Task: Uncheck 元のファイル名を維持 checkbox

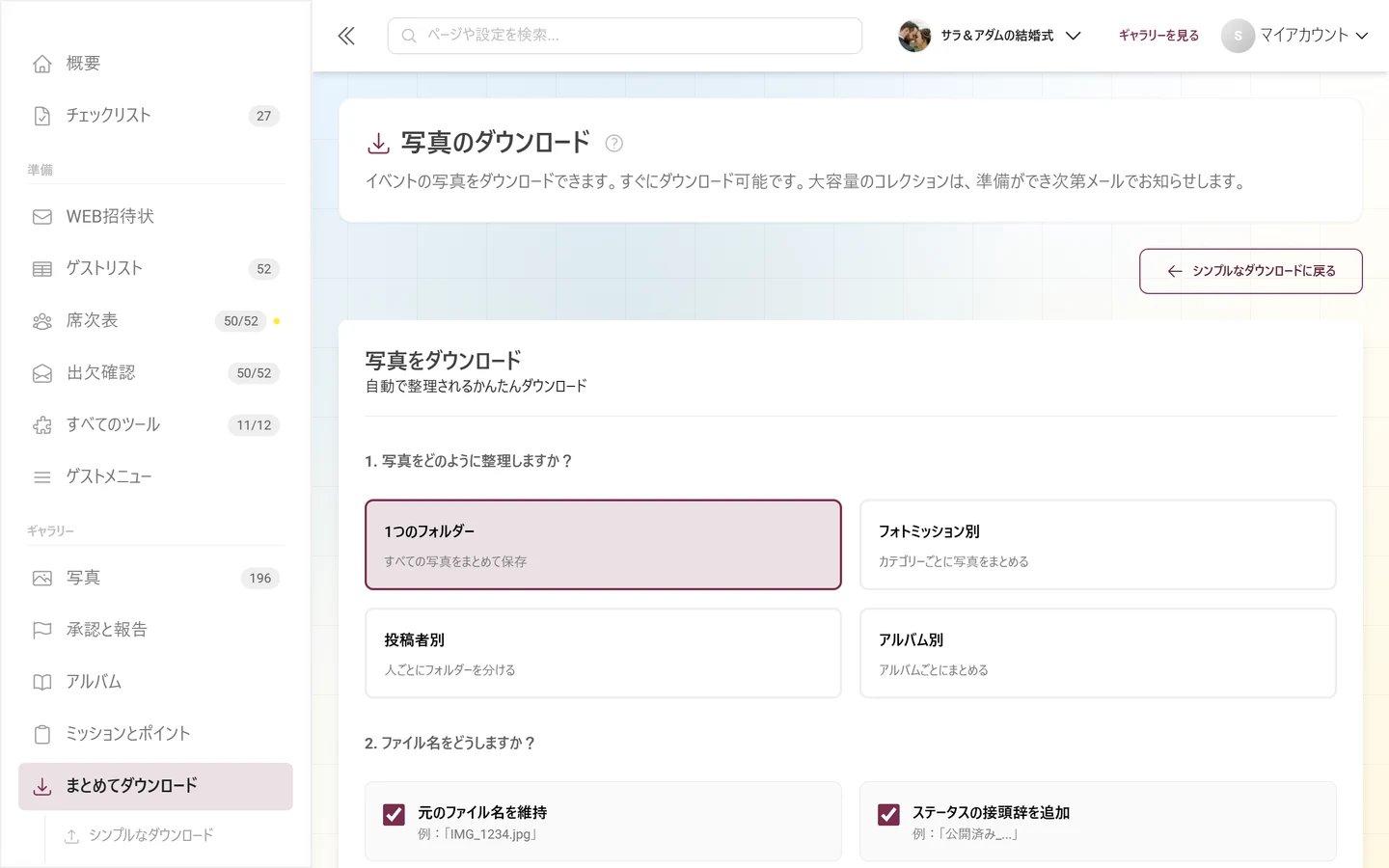Action: [x=394, y=815]
